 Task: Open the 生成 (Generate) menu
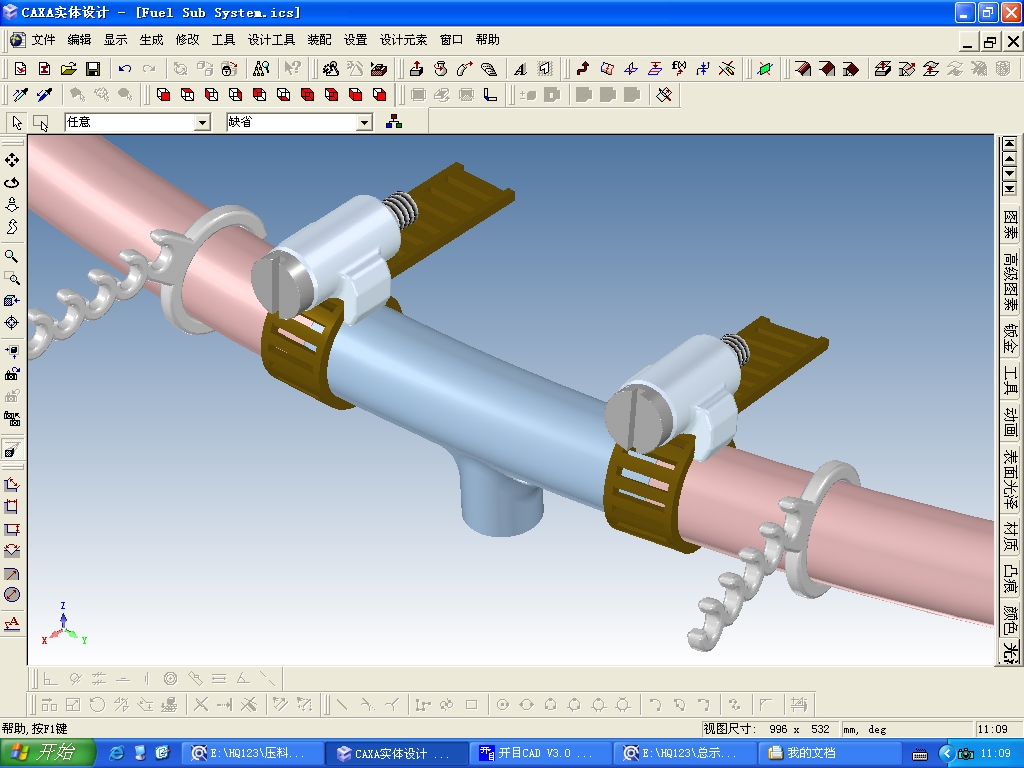[151, 40]
